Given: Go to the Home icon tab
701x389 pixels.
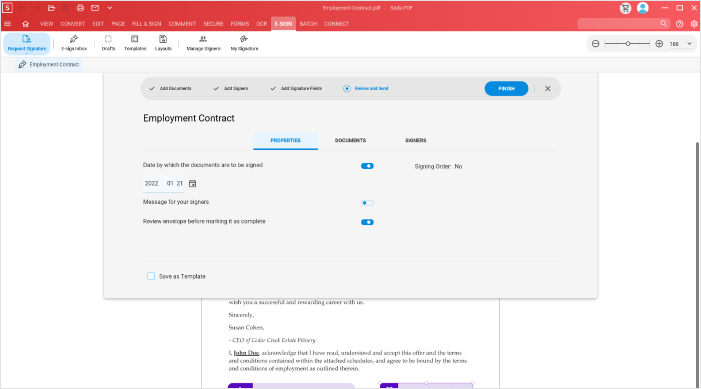Looking at the screenshot, I should (25, 24).
